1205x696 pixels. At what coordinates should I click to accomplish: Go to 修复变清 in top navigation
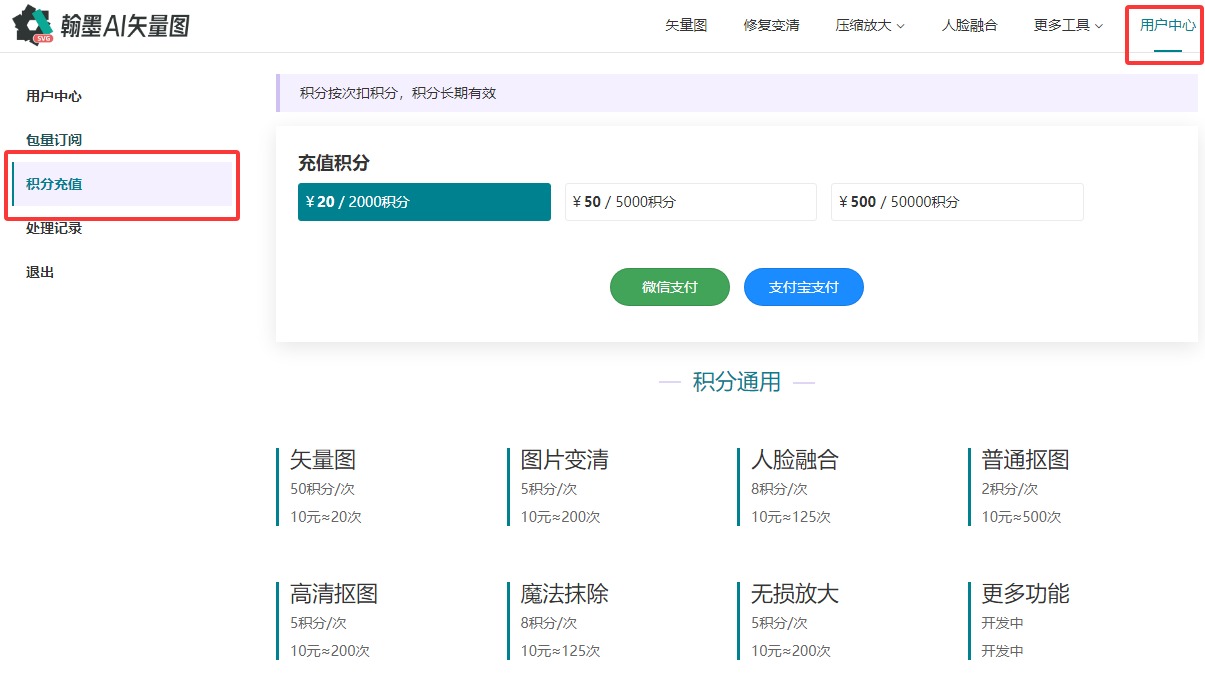pos(771,26)
